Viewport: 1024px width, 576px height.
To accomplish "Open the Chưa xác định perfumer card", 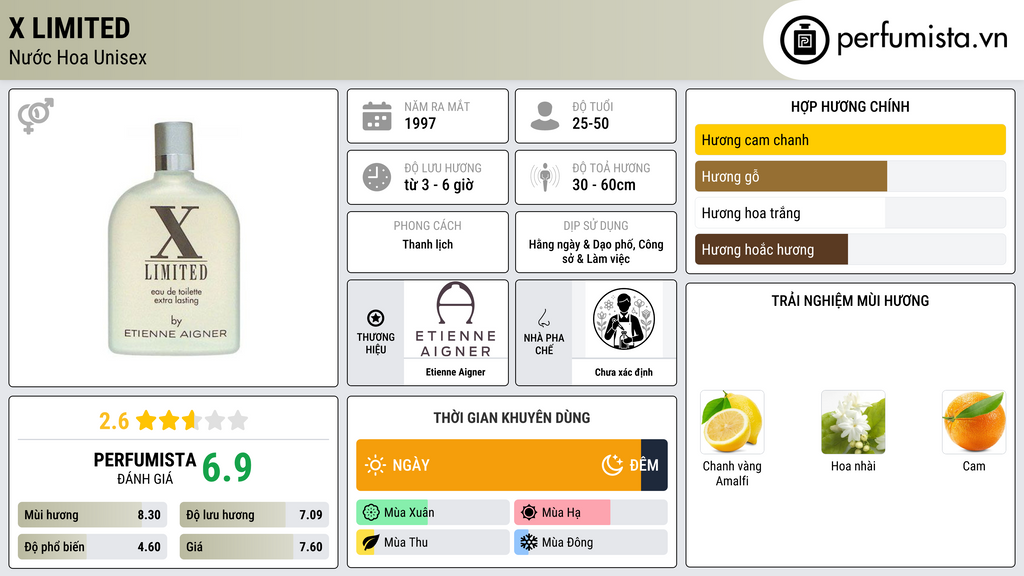I will point(624,332).
